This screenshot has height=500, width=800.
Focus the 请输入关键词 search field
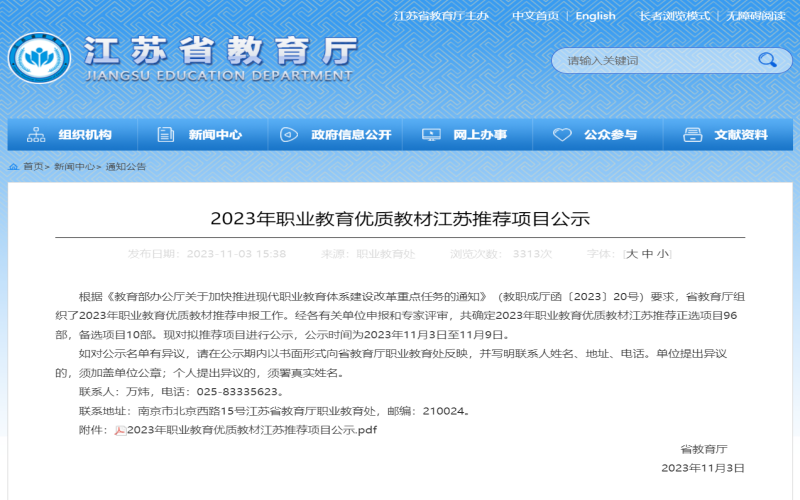(650, 61)
